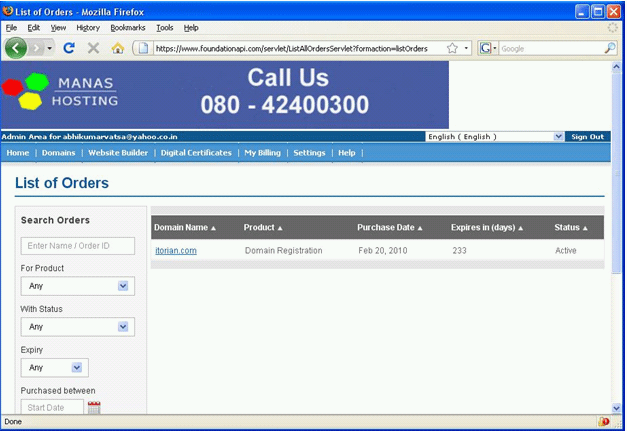Click the status bar security icon

point(603,421)
